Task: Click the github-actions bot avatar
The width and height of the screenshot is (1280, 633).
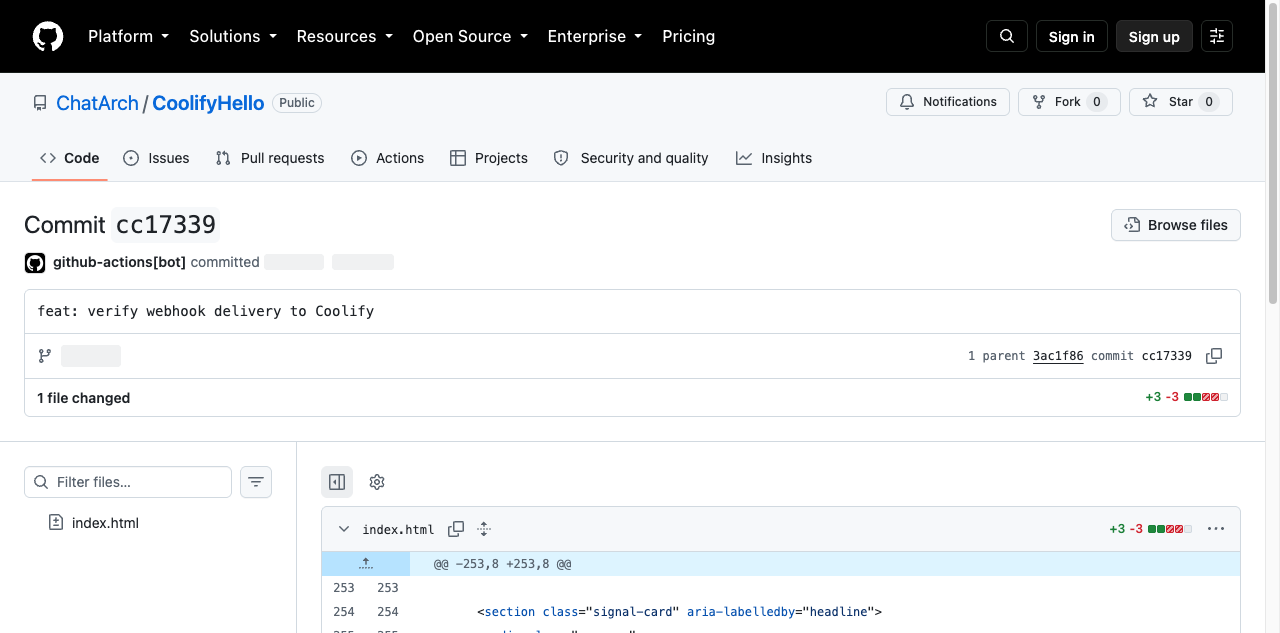Action: pos(35,263)
